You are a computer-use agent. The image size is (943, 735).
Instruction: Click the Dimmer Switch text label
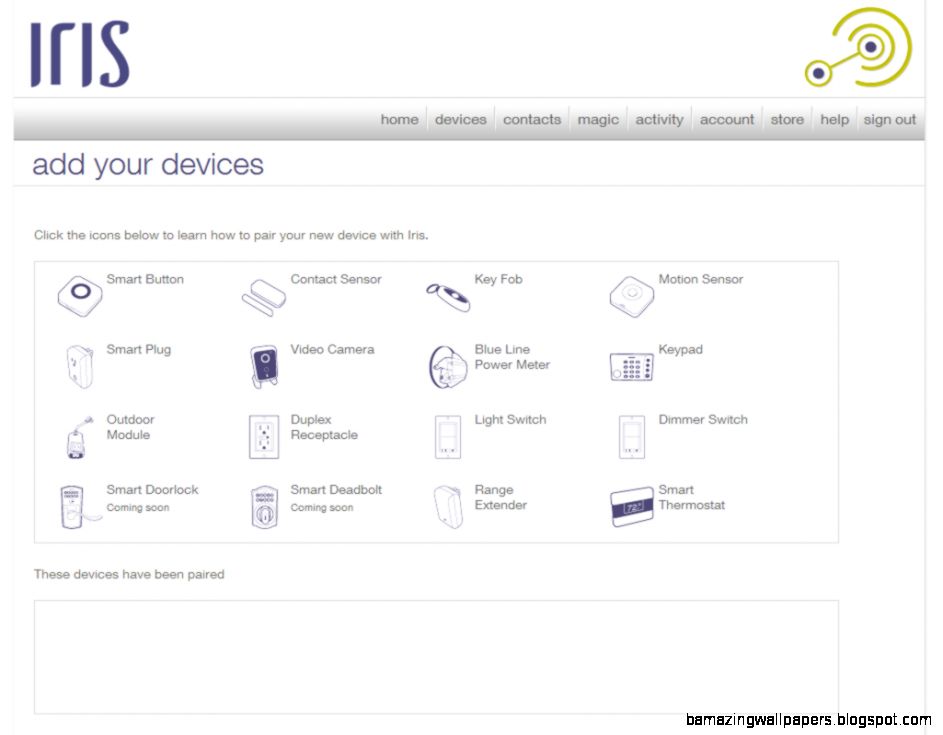click(703, 419)
